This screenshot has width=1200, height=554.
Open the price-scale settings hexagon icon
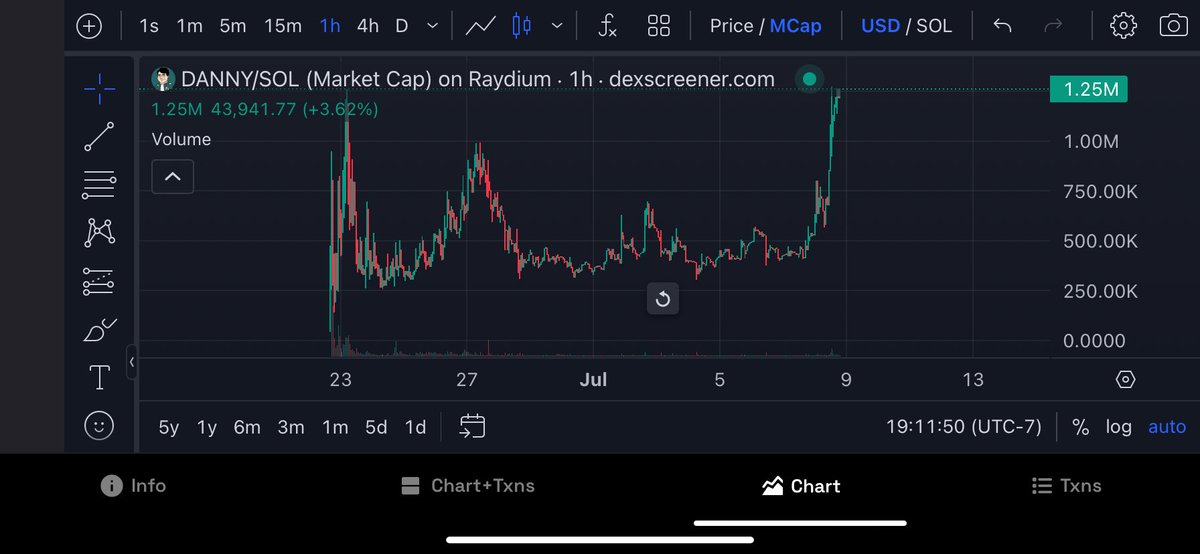pyautogui.click(x=1126, y=379)
